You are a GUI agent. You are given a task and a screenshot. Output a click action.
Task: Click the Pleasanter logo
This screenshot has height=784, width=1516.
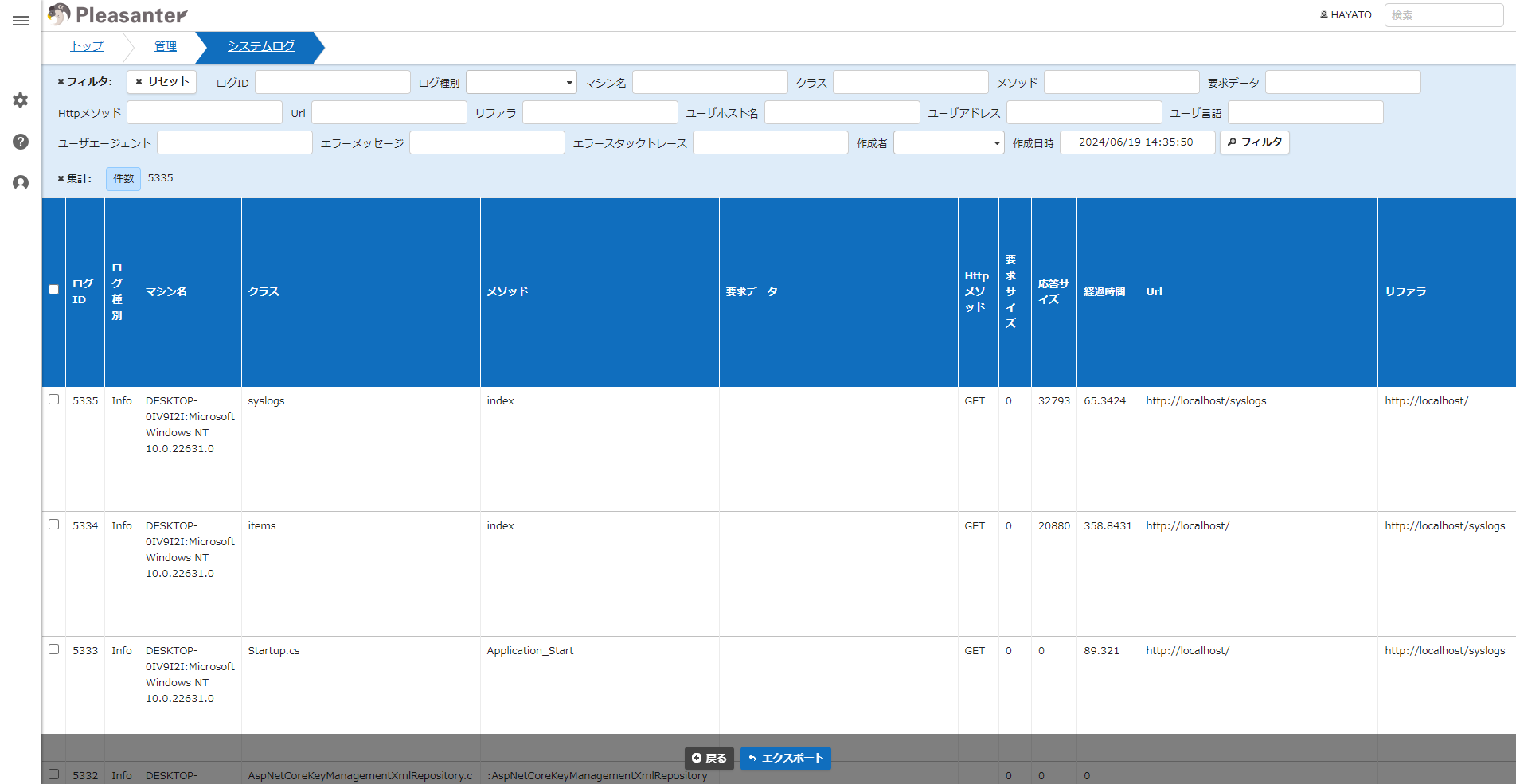(117, 14)
